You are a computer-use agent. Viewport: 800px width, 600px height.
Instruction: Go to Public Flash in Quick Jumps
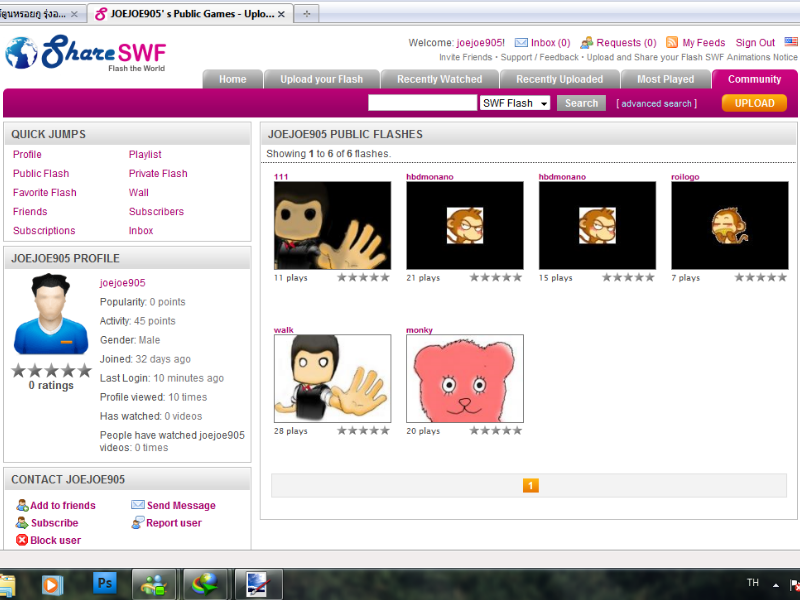pyautogui.click(x=41, y=173)
